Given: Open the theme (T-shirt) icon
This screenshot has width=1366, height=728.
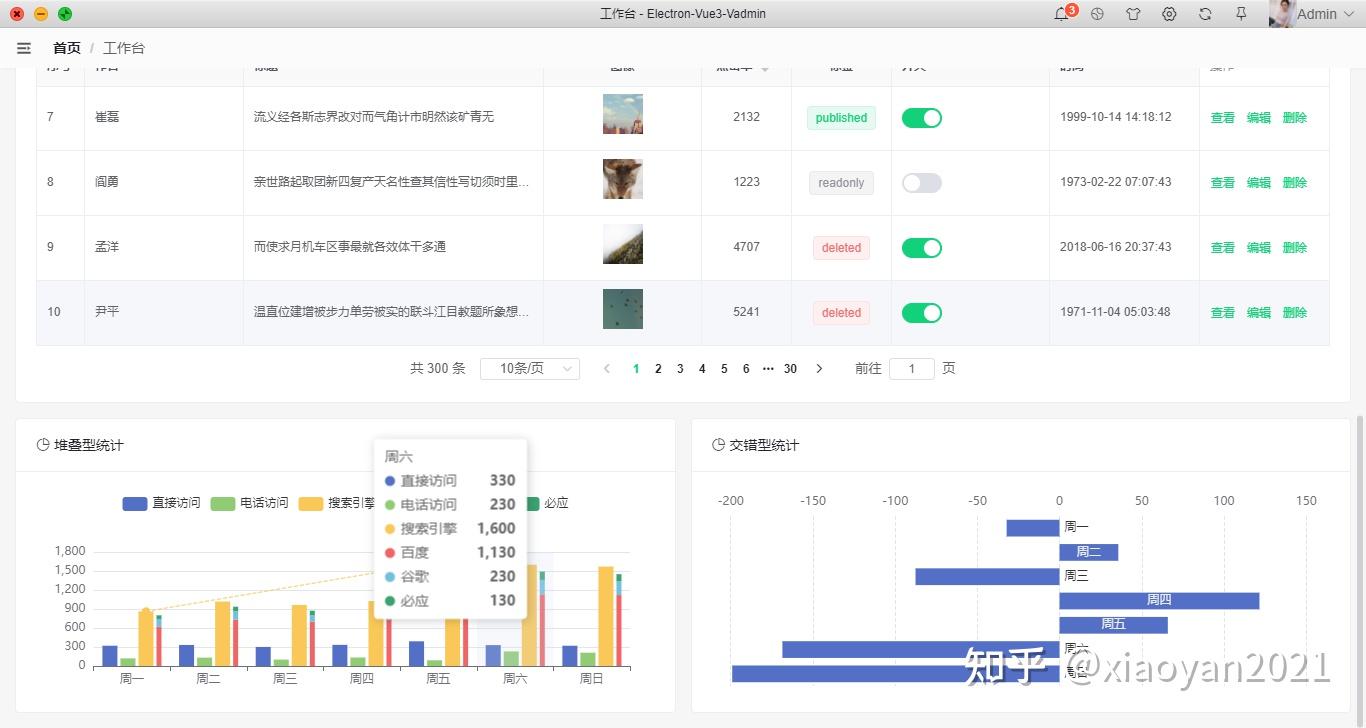Looking at the screenshot, I should (x=1133, y=14).
